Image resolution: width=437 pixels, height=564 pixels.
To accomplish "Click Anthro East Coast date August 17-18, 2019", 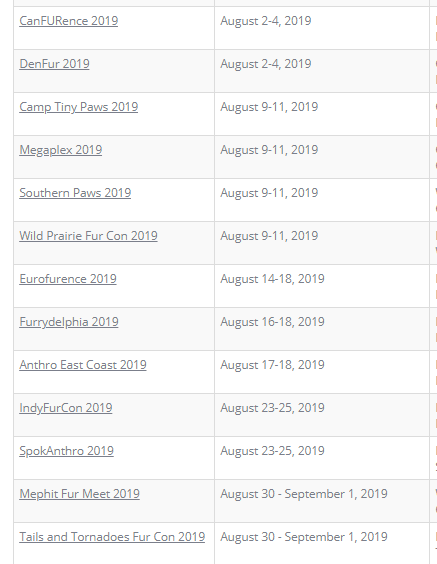I will [272, 365].
